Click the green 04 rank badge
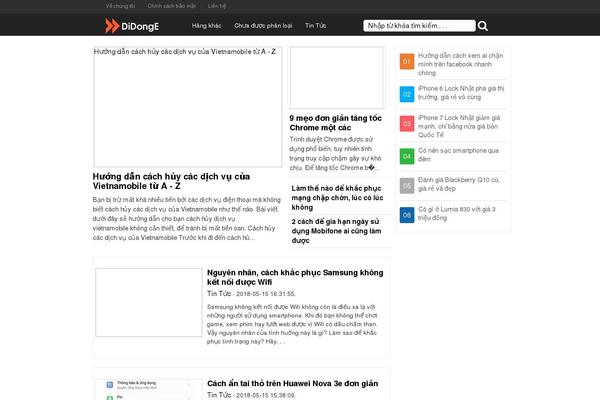This screenshot has height=400, width=600. tap(407, 156)
